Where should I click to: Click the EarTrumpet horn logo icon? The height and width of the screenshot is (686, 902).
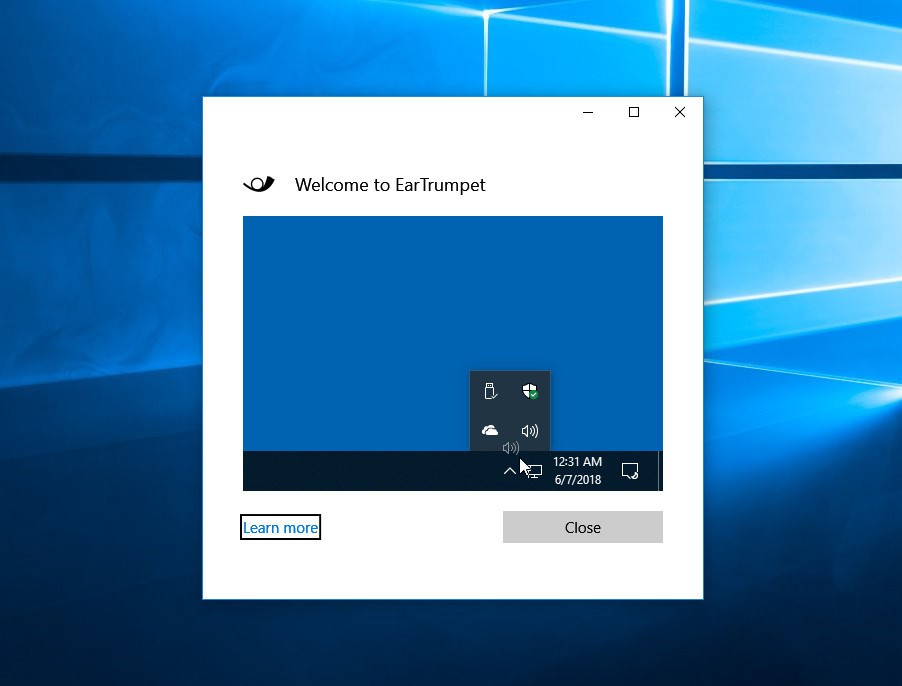(x=259, y=183)
